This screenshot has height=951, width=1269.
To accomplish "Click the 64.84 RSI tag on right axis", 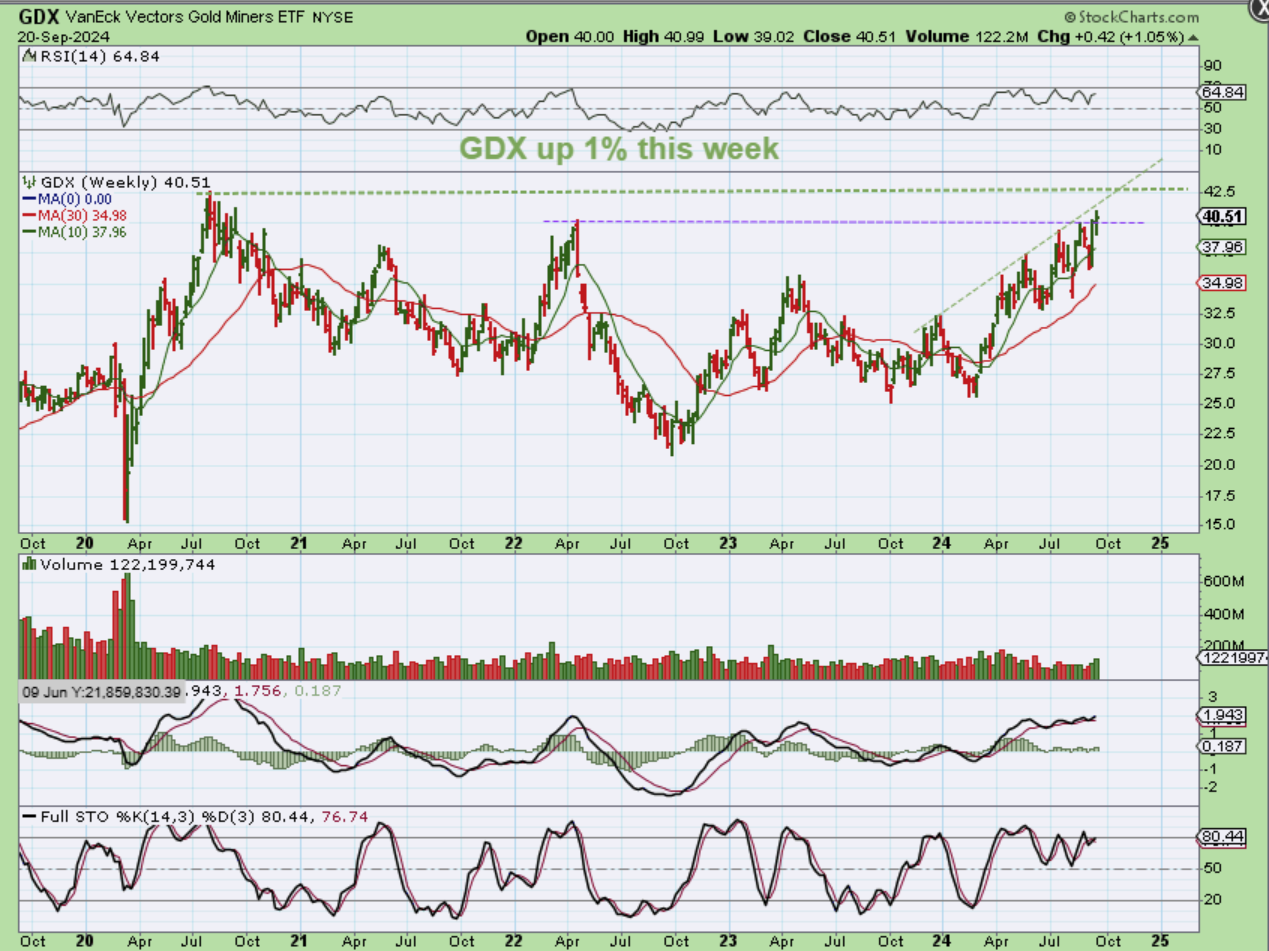I will pos(1224,92).
